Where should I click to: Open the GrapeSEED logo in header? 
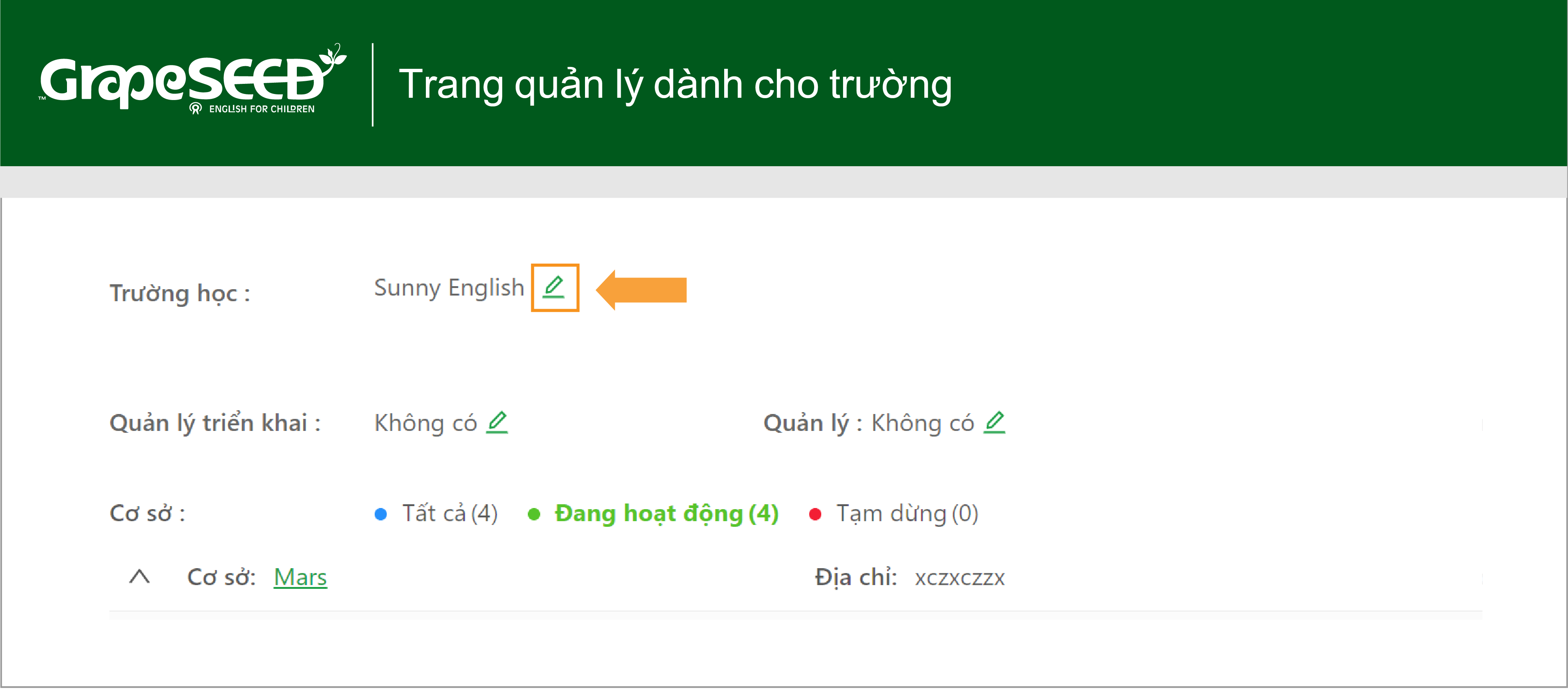point(193,80)
